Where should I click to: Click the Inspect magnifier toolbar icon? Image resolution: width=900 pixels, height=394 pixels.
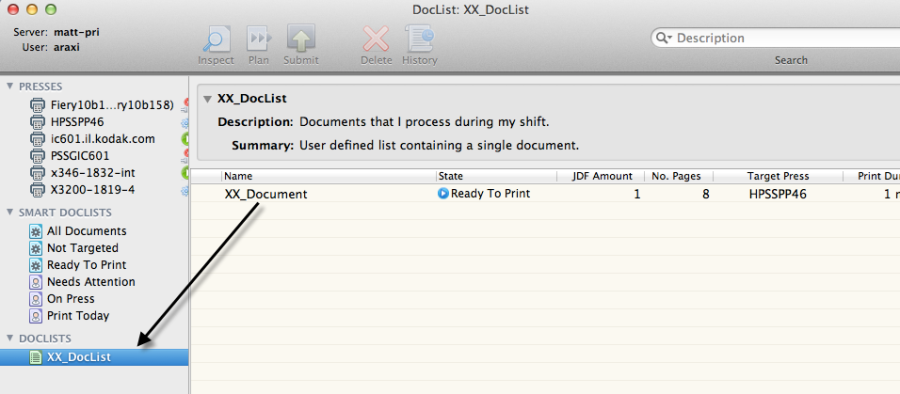coord(216,39)
